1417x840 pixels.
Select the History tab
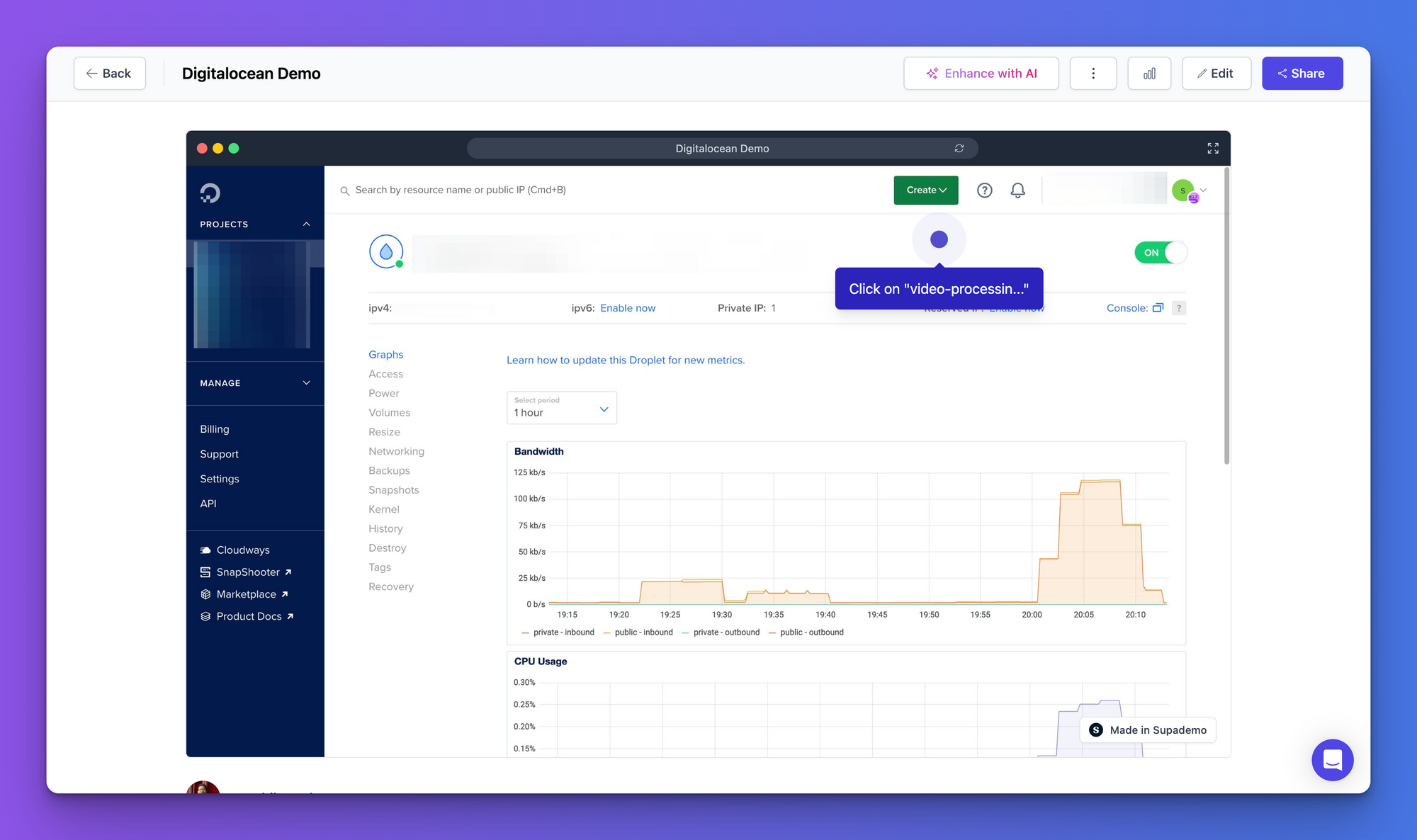pos(385,529)
